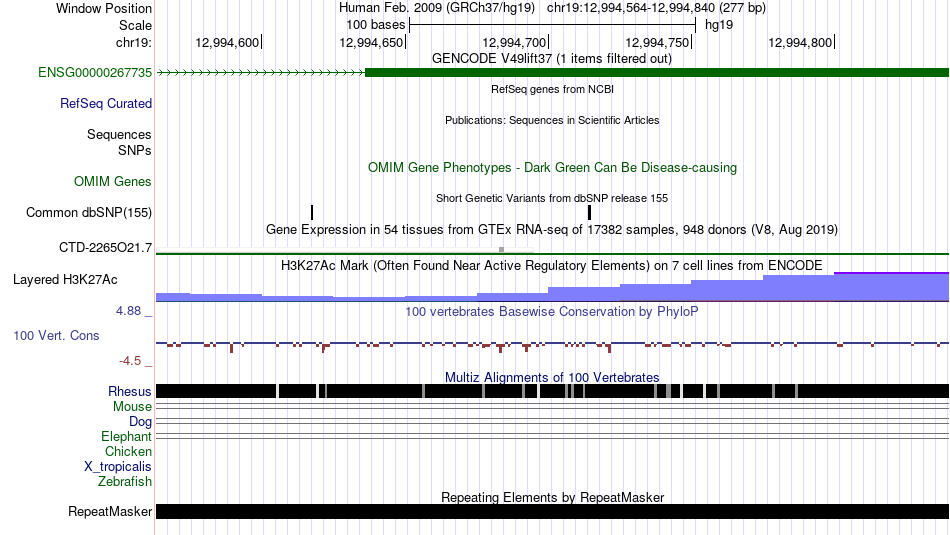The width and height of the screenshot is (950, 535).
Task: Click the X_tropicalis species label
Action: (118, 467)
